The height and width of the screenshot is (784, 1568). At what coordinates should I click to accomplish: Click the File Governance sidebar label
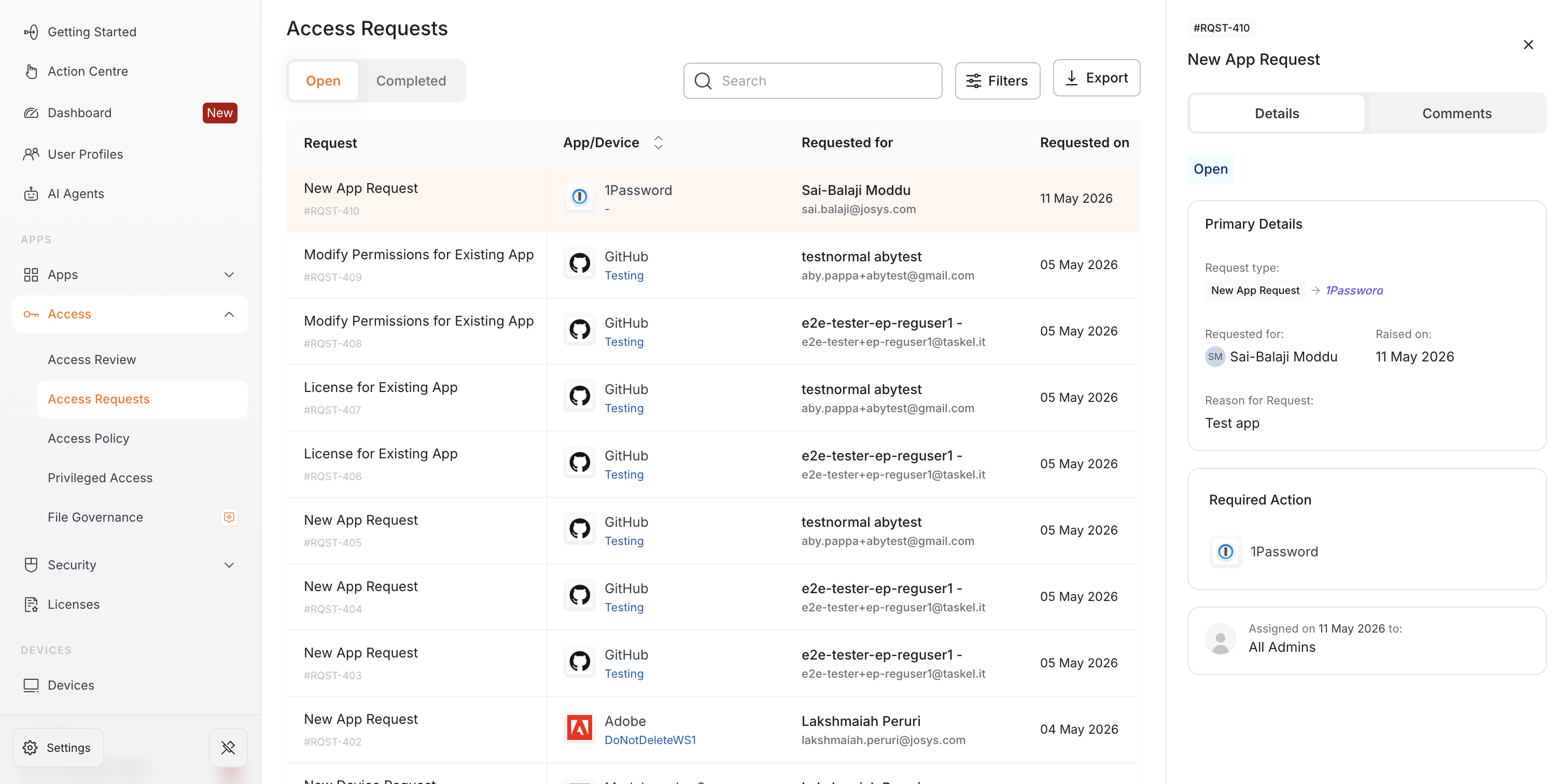click(x=95, y=517)
